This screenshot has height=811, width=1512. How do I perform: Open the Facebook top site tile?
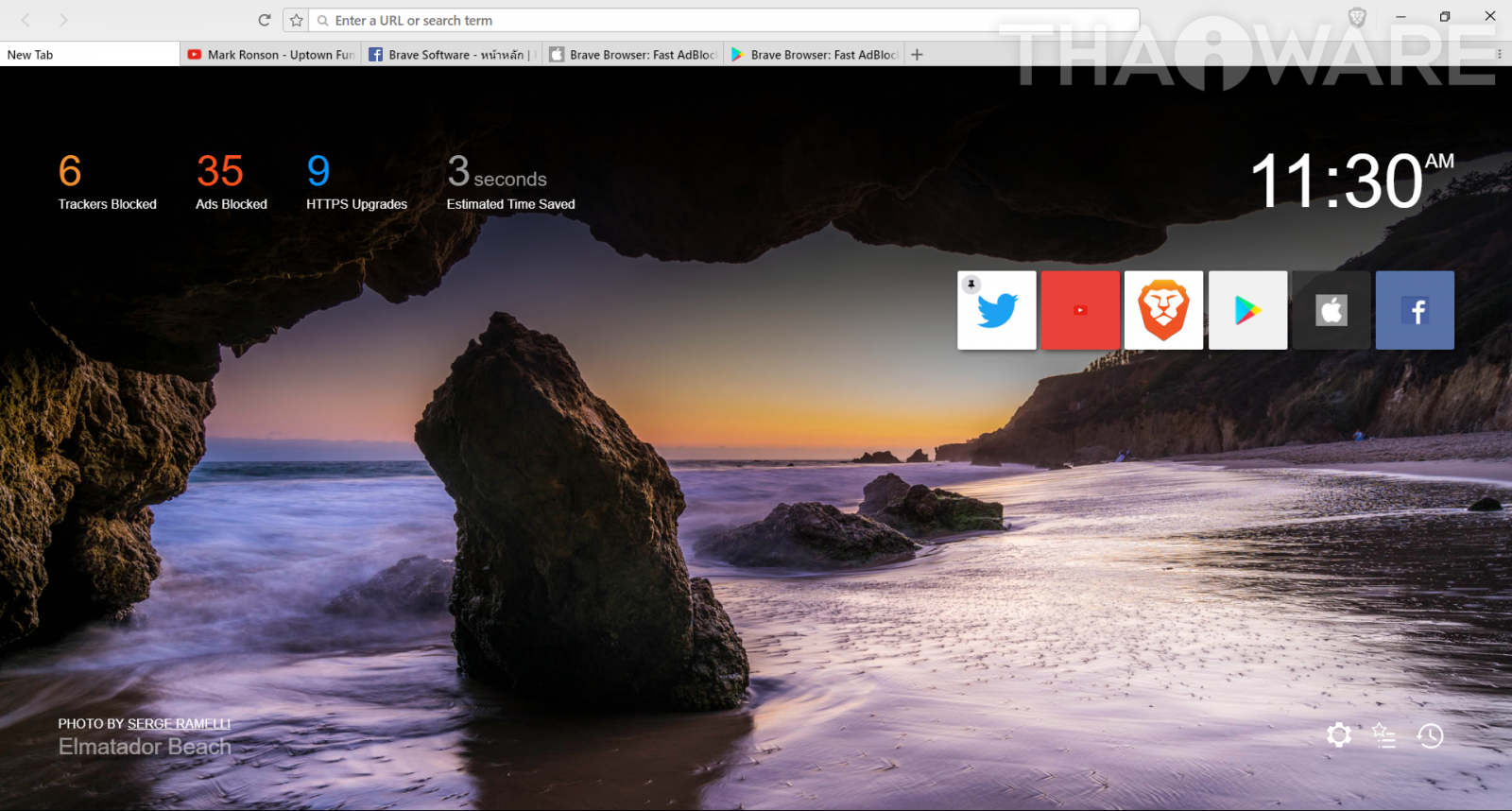(x=1415, y=310)
